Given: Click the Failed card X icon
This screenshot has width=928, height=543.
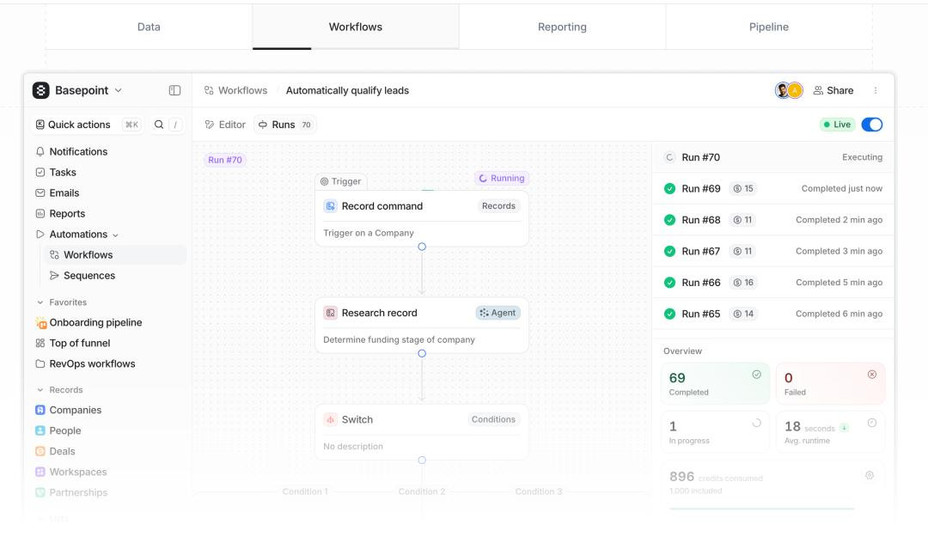Looking at the screenshot, I should coord(872,374).
